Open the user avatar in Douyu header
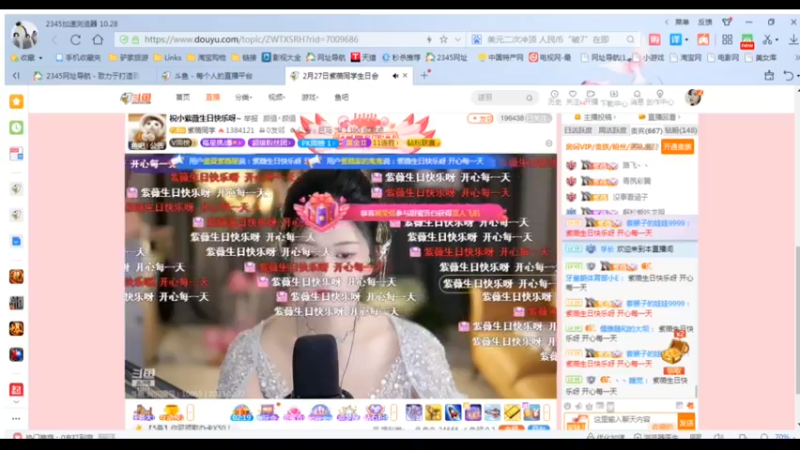Viewport: 800px width, 450px height. pyautogui.click(x=693, y=97)
